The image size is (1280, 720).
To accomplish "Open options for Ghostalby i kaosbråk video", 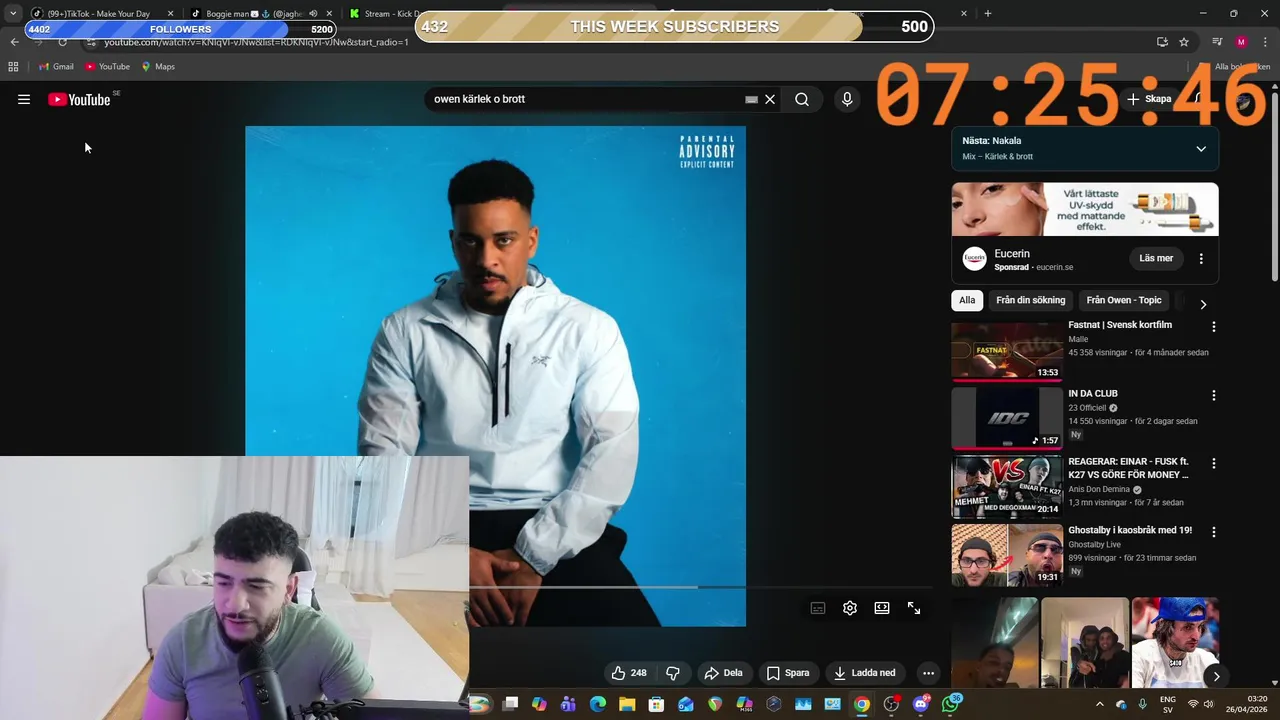I will pyautogui.click(x=1214, y=533).
